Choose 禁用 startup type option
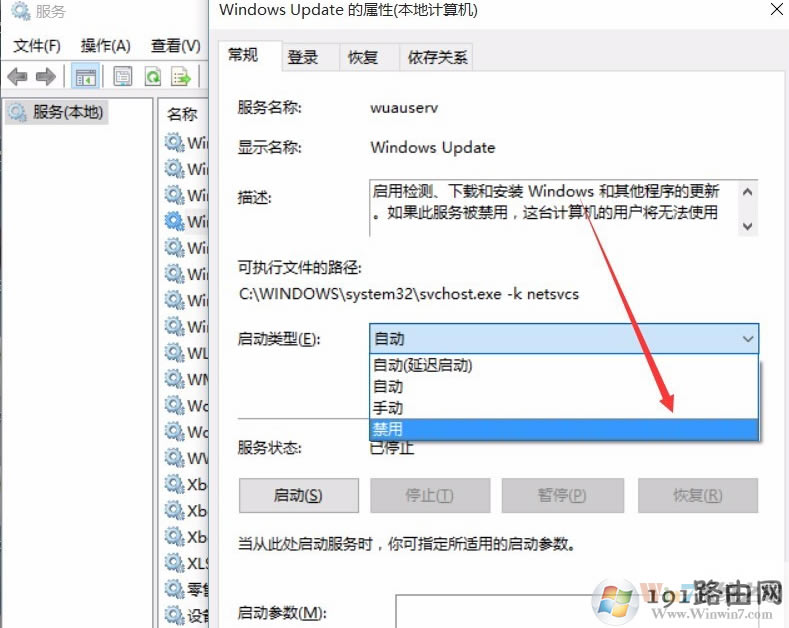 [x=564, y=429]
